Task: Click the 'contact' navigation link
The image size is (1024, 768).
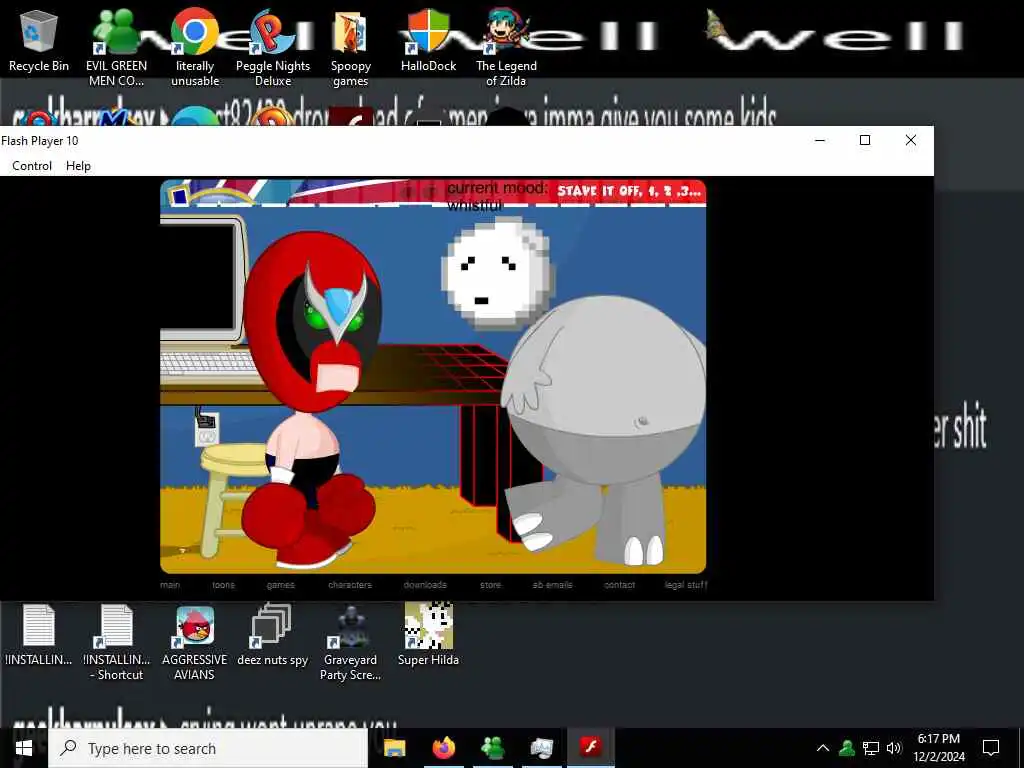Action: tap(620, 584)
